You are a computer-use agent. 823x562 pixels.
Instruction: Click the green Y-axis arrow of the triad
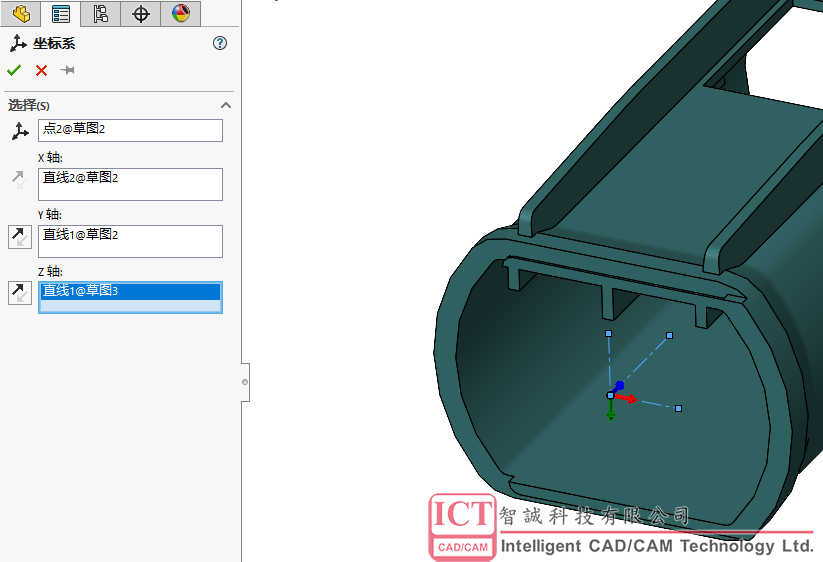pos(611,410)
